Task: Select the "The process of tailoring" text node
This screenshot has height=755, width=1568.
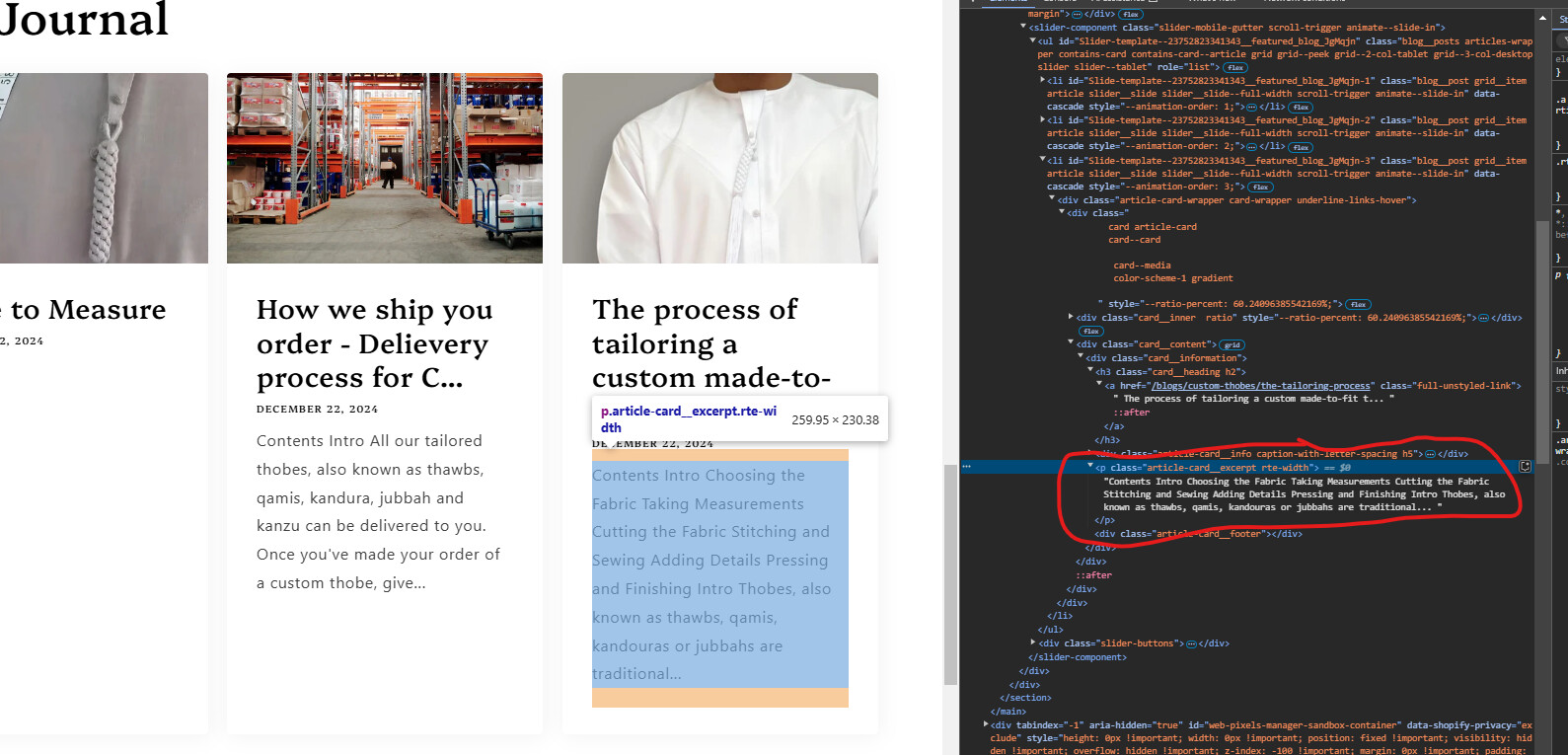Action: 1253,399
